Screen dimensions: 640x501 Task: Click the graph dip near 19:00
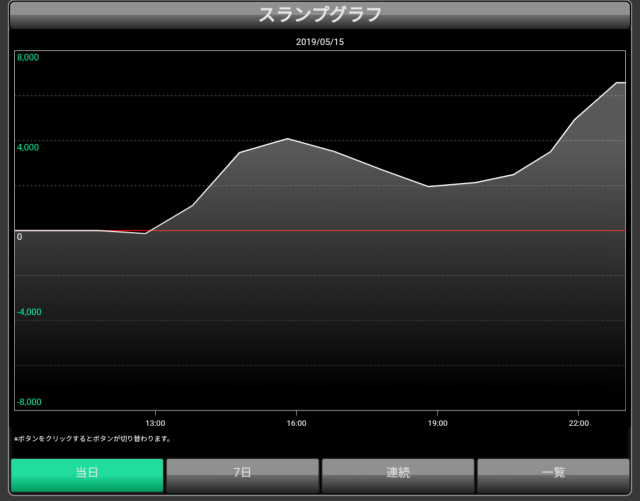point(428,186)
